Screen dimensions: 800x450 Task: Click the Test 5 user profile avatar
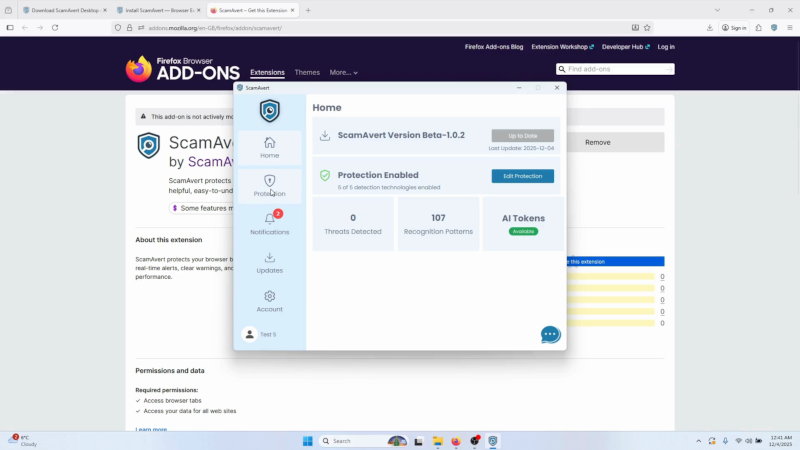point(250,334)
